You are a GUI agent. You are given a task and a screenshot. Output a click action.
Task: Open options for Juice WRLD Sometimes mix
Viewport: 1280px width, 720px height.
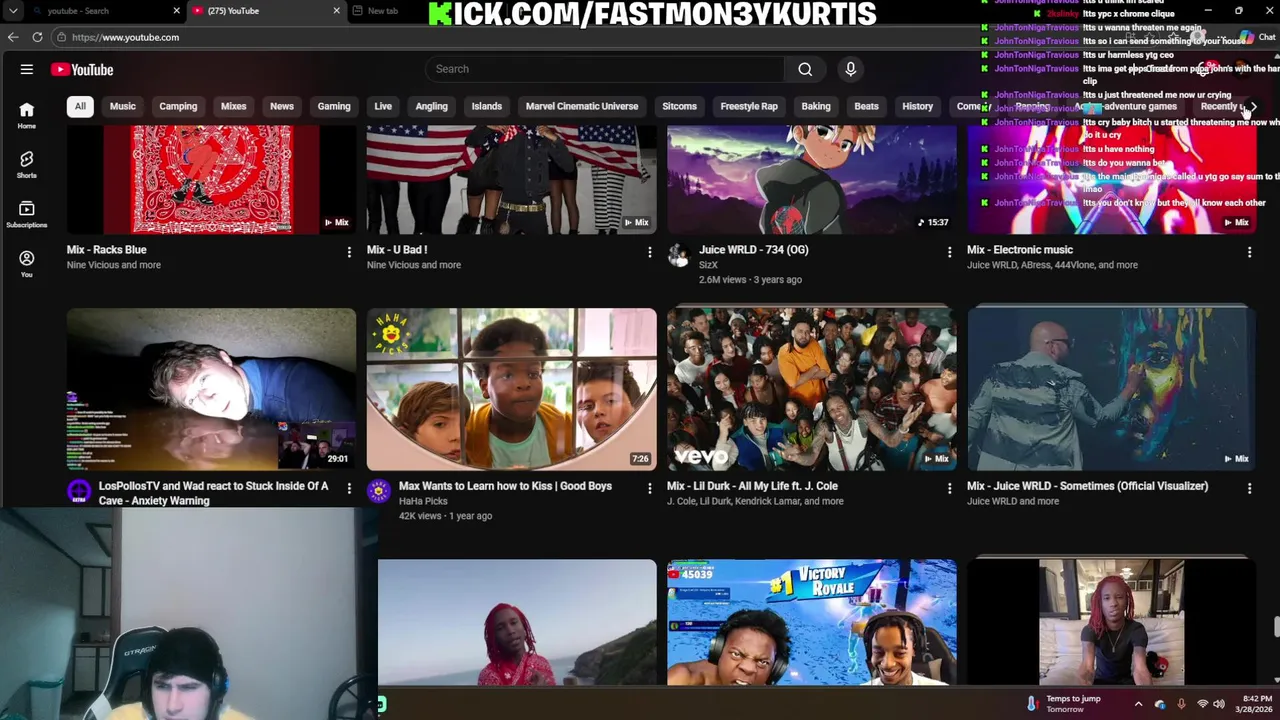[x=1249, y=488]
